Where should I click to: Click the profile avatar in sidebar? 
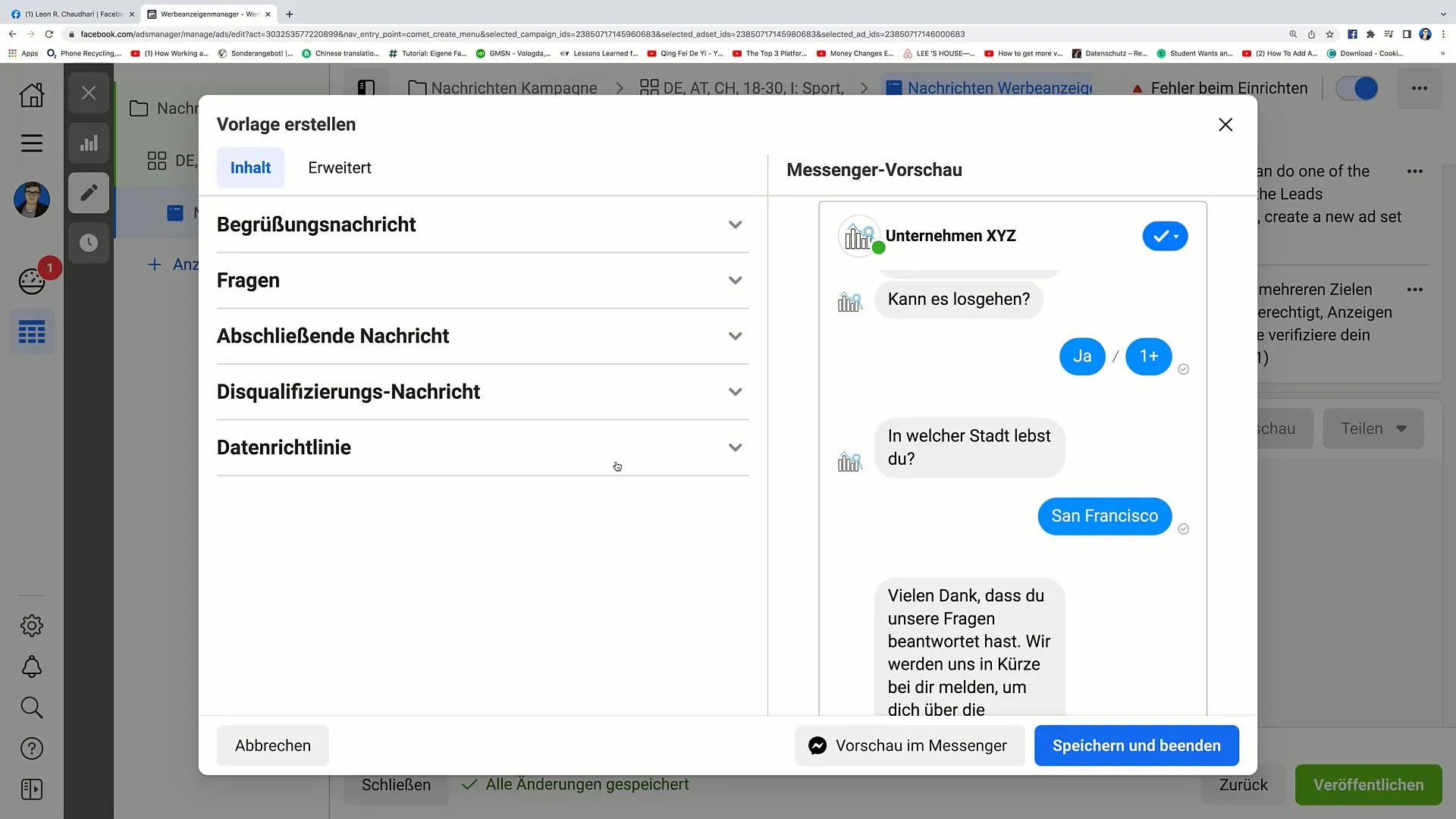click(x=32, y=200)
